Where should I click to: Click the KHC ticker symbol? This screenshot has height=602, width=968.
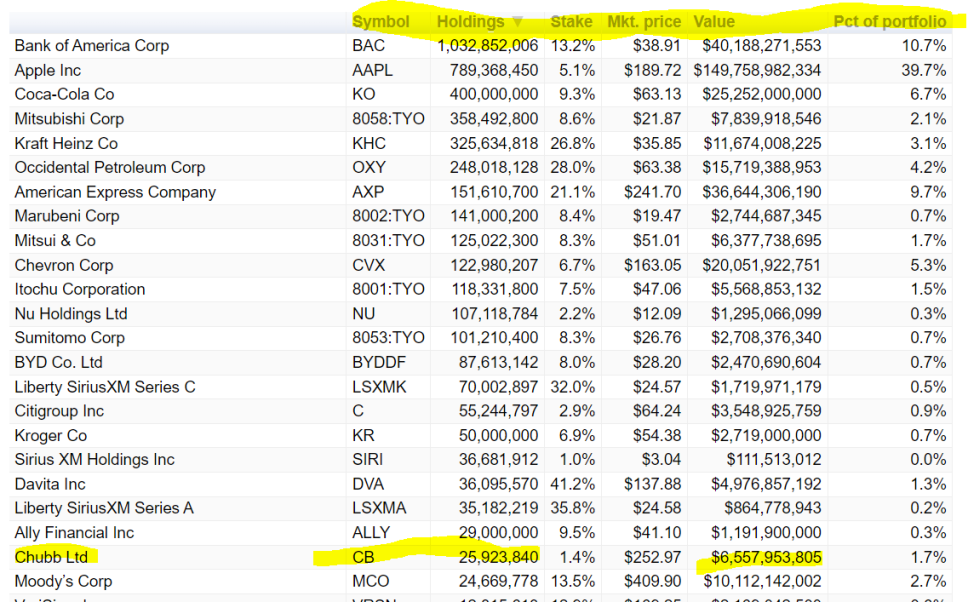(x=369, y=143)
